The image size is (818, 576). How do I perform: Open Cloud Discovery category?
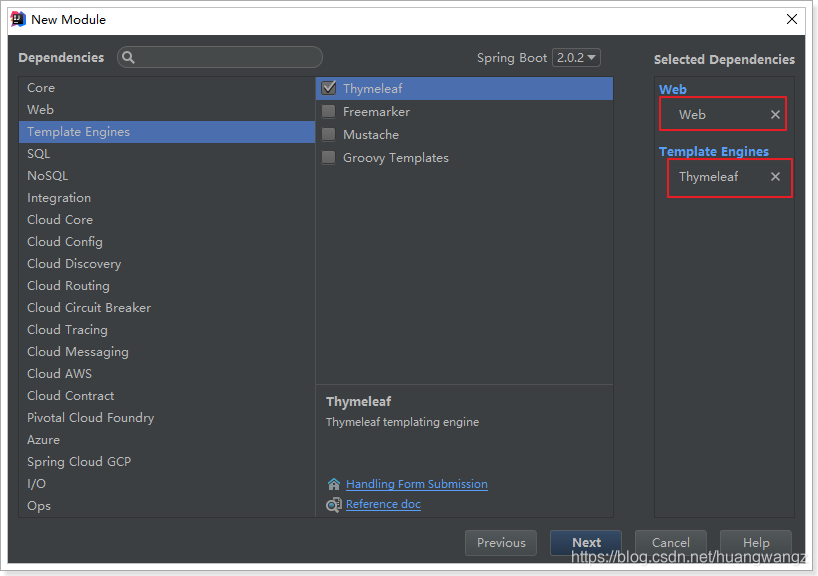(x=167, y=263)
